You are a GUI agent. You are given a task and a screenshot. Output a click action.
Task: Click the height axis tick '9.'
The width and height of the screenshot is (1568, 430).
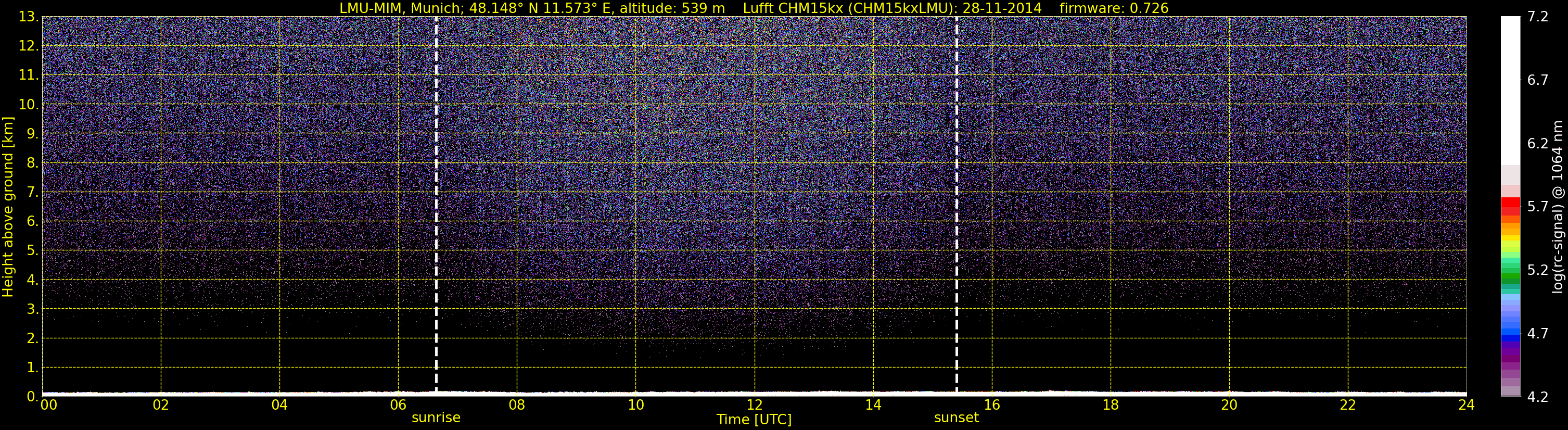coord(32,133)
